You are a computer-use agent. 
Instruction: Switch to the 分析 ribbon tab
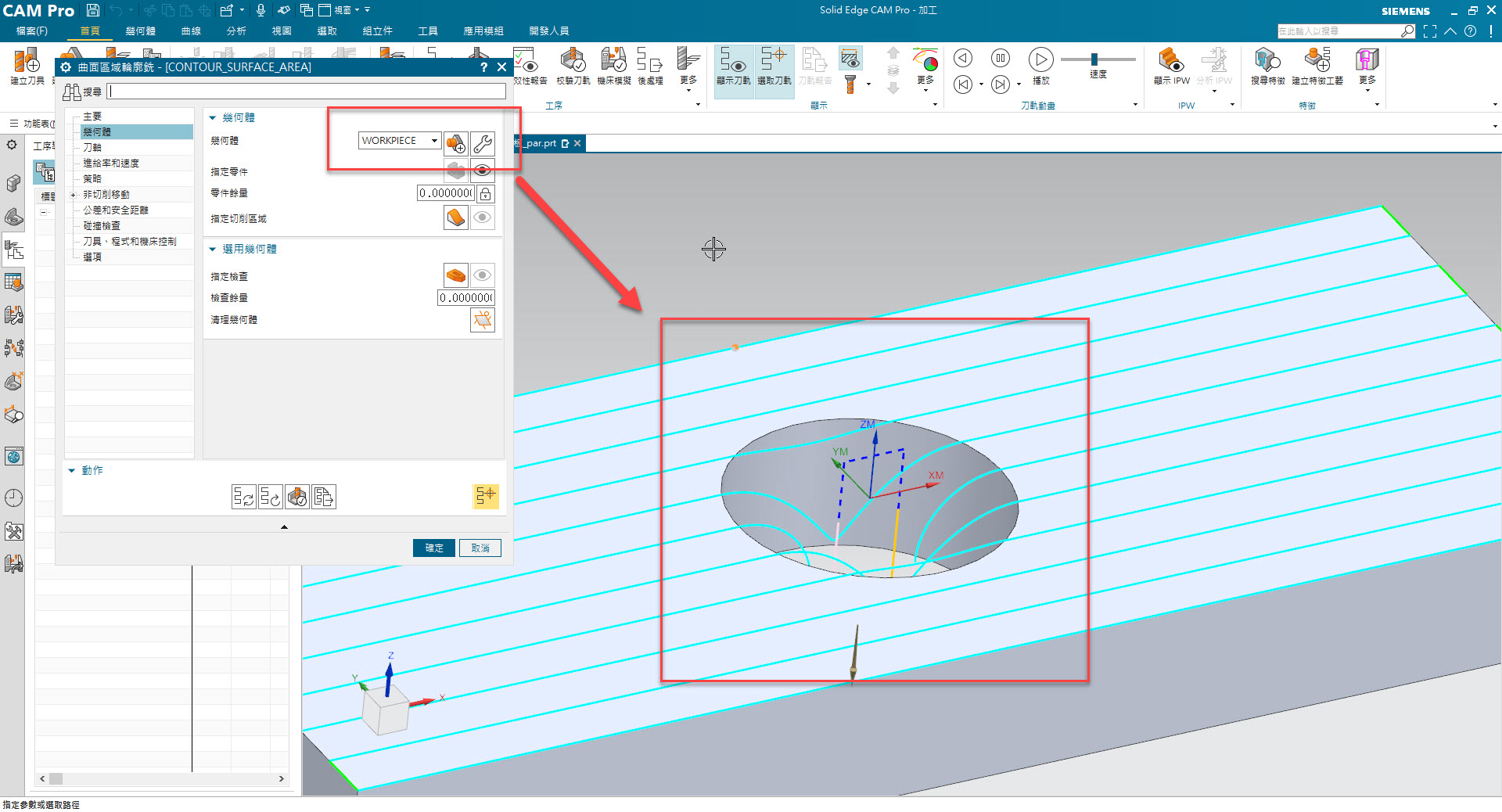[x=236, y=31]
